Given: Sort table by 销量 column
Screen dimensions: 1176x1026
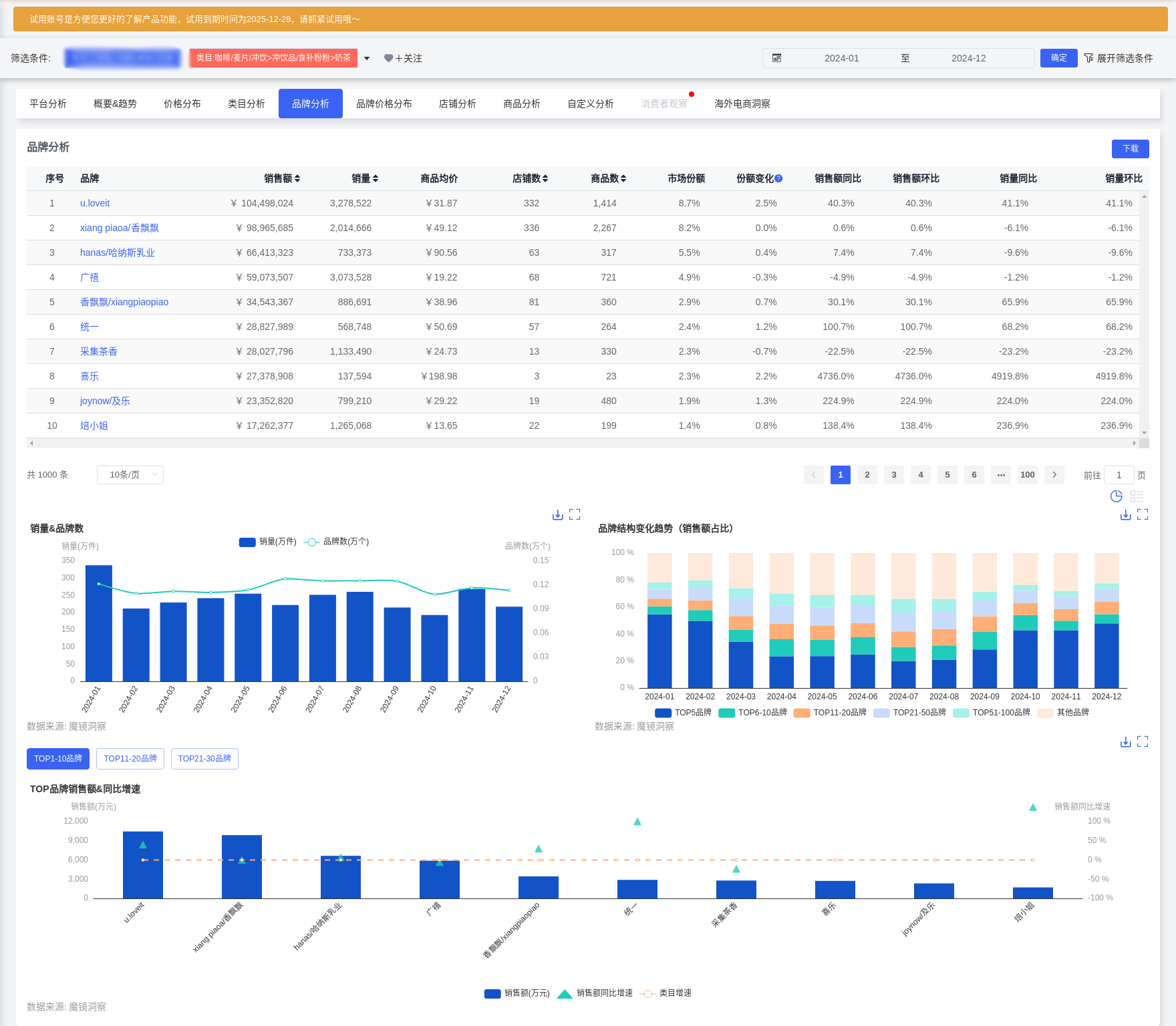Looking at the screenshot, I should 376,178.
